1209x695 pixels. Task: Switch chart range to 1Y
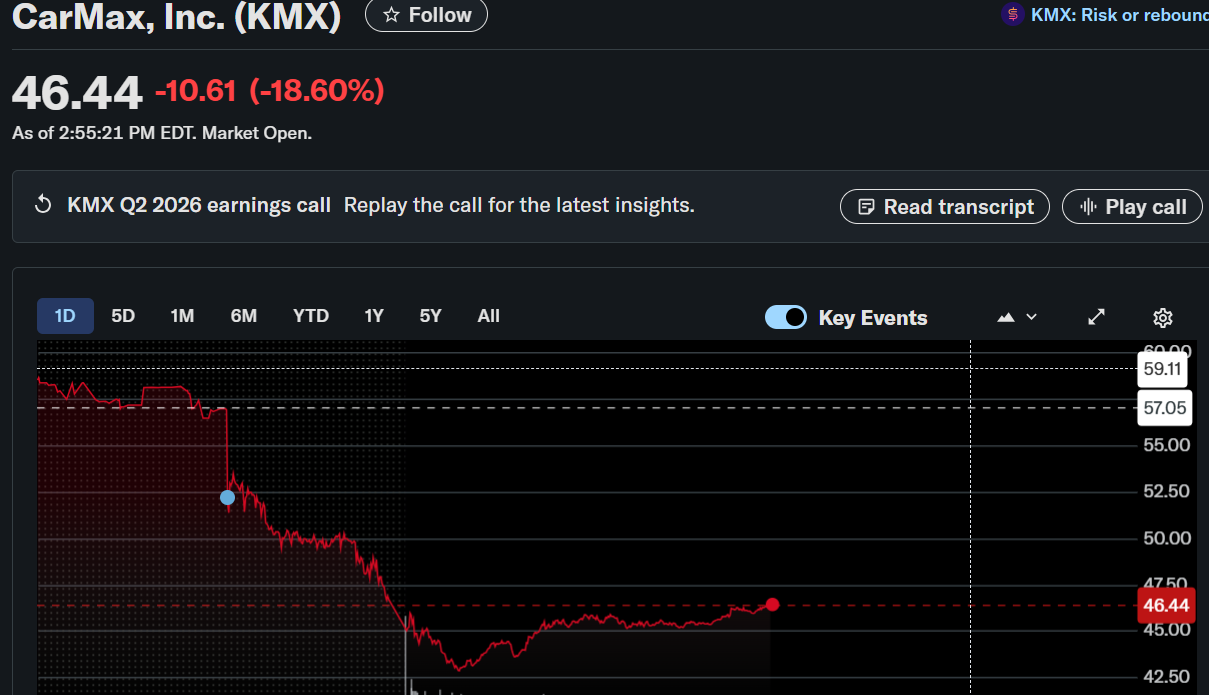[x=374, y=316]
